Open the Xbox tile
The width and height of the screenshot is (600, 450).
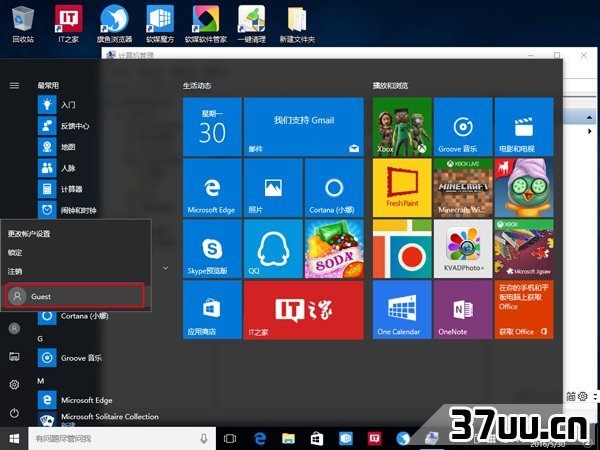click(x=402, y=127)
